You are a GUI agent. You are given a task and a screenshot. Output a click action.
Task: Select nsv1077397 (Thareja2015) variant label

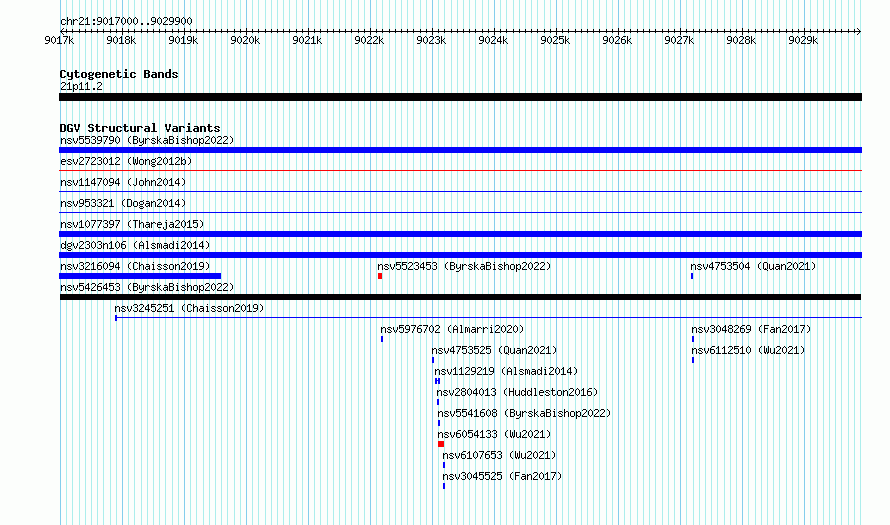point(132,224)
